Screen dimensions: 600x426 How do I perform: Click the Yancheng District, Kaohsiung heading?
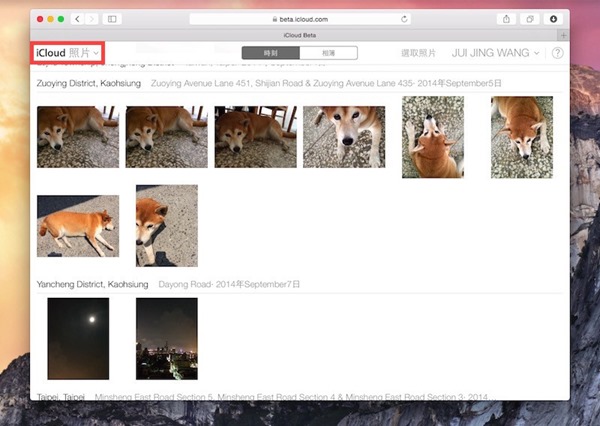[x=92, y=285]
